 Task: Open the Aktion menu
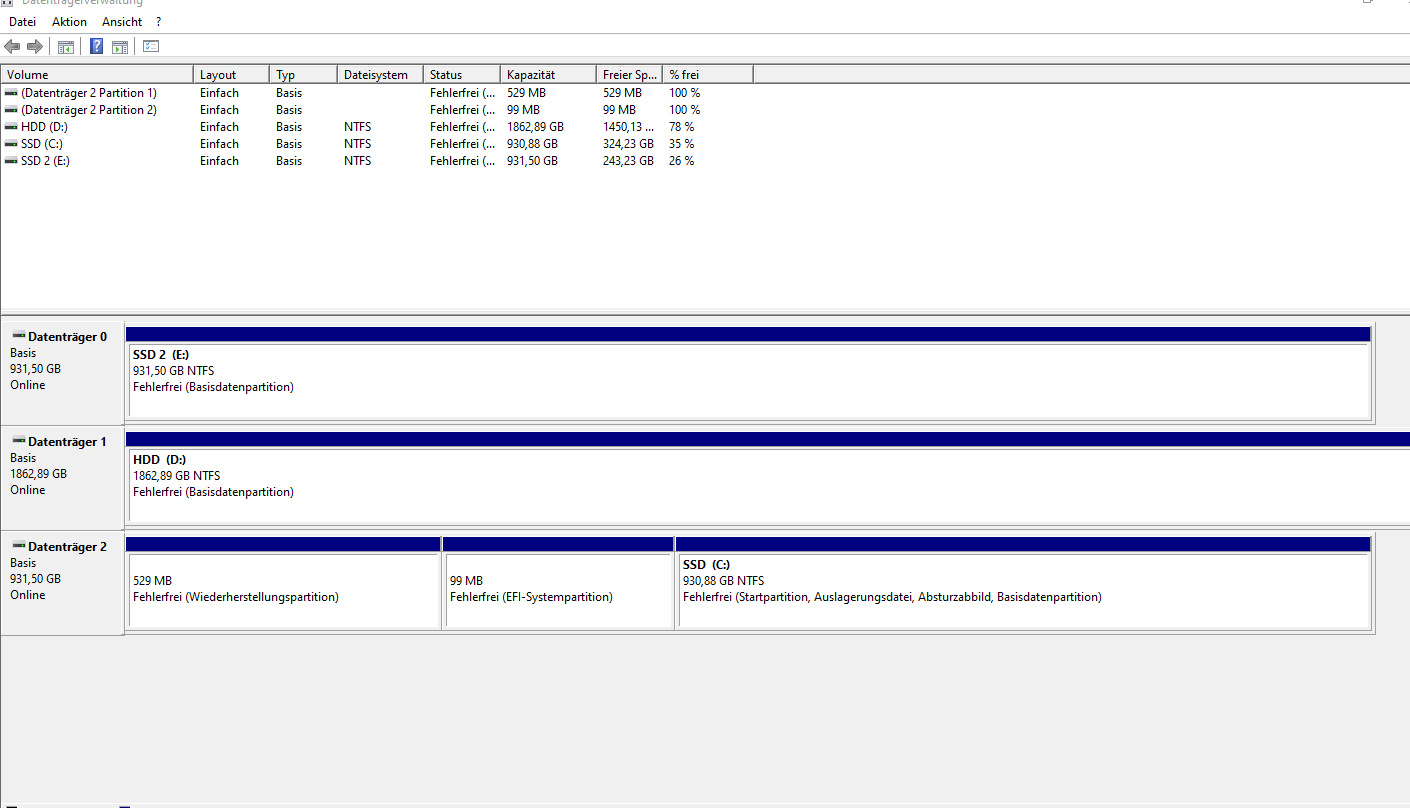coord(69,21)
